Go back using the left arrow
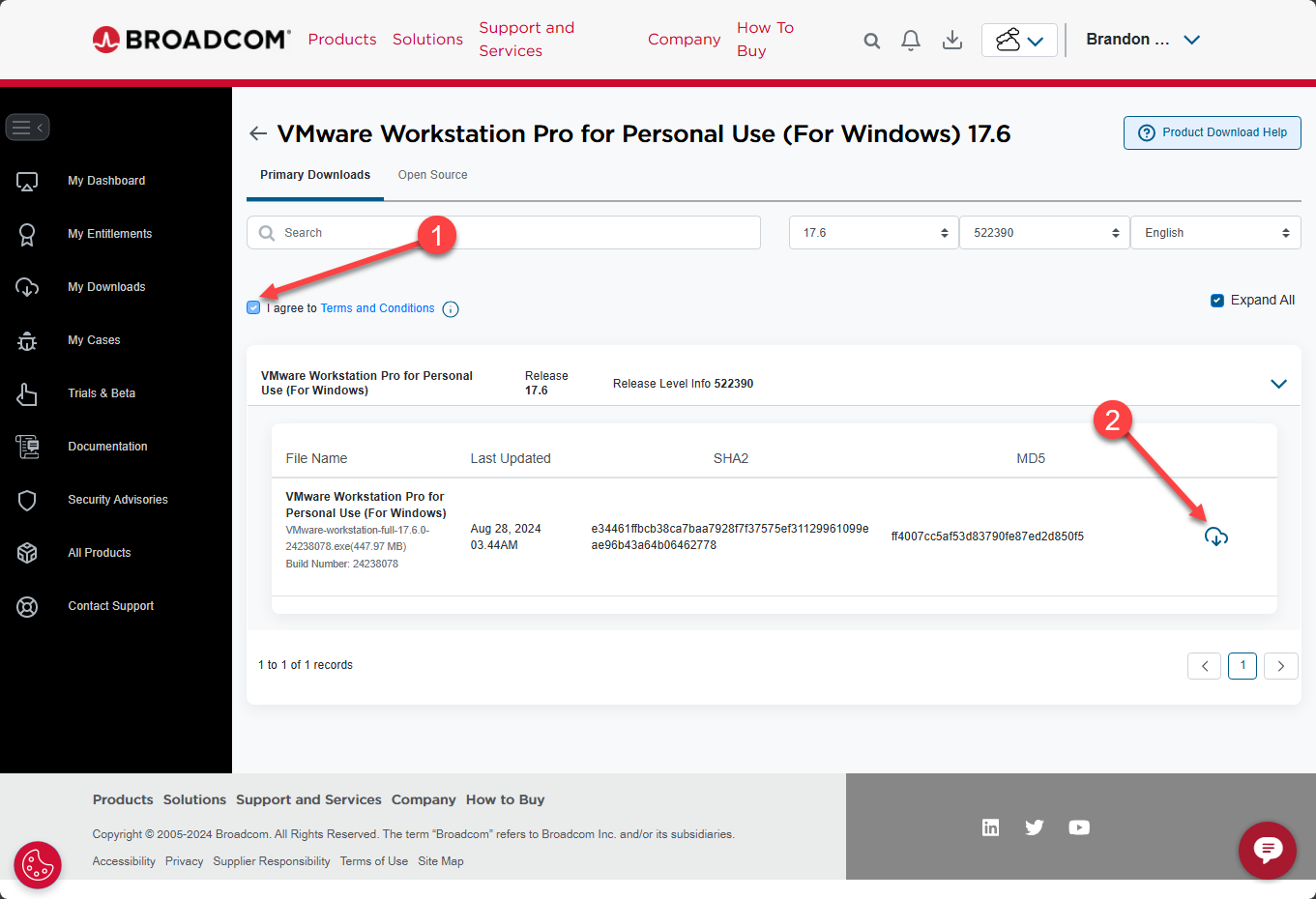 pos(258,133)
